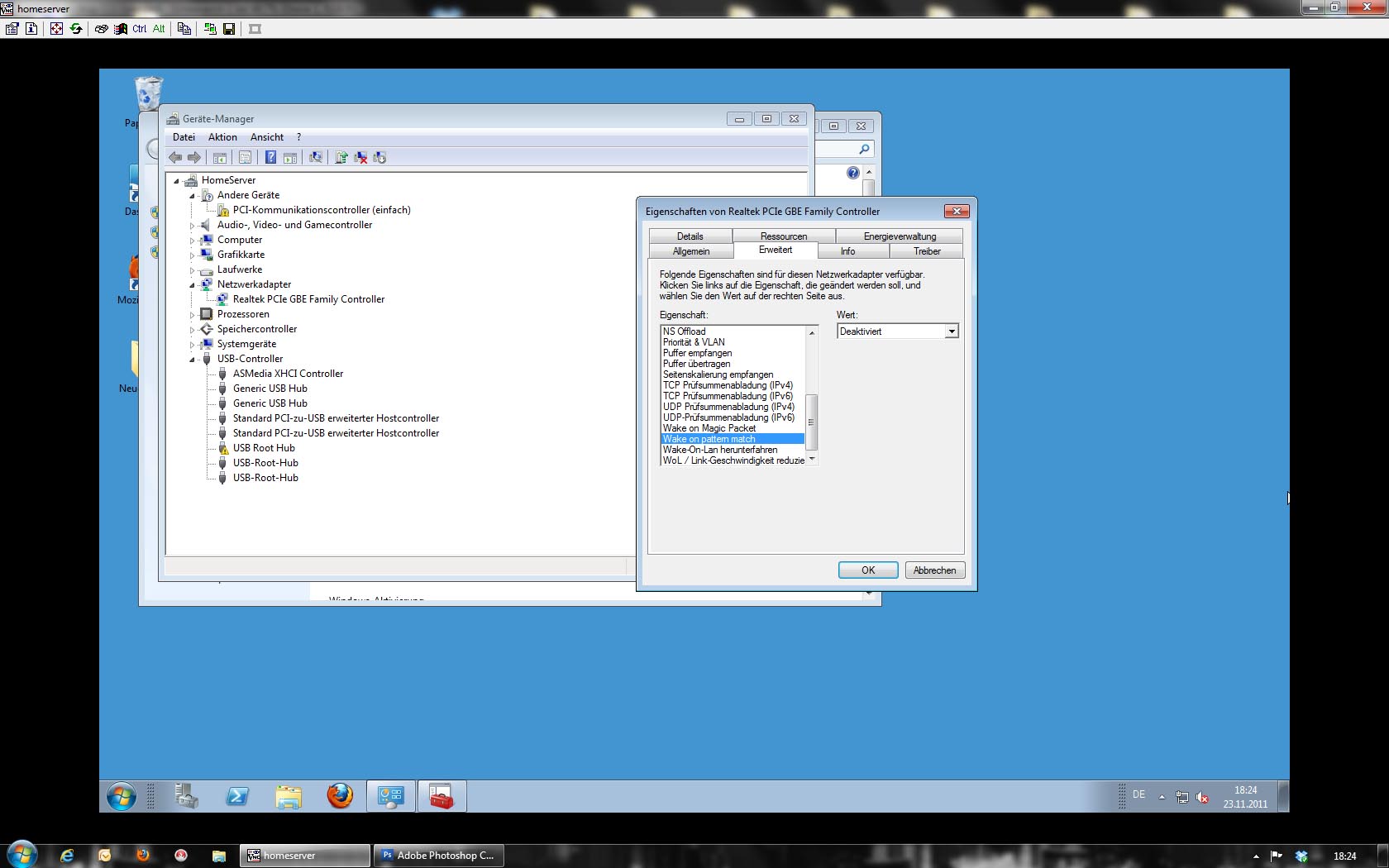Click Adobe Photoshop taskbar button
The image size is (1389, 868).
tap(437, 856)
